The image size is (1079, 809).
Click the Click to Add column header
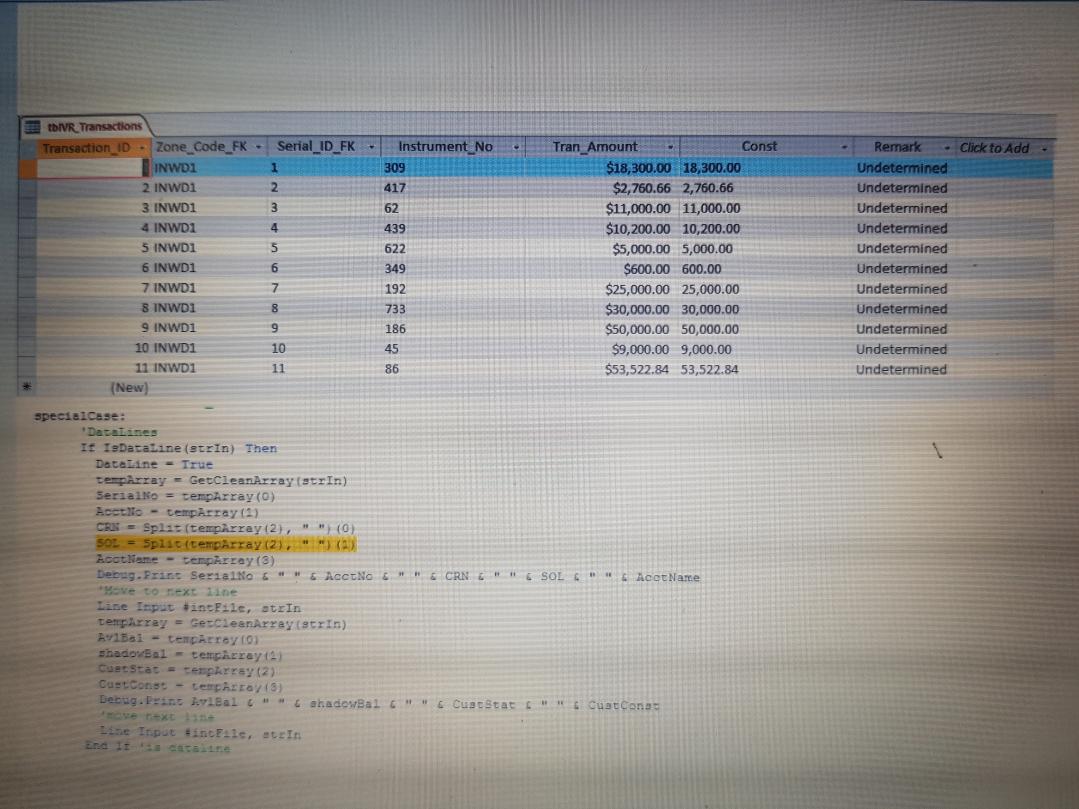tap(1004, 148)
